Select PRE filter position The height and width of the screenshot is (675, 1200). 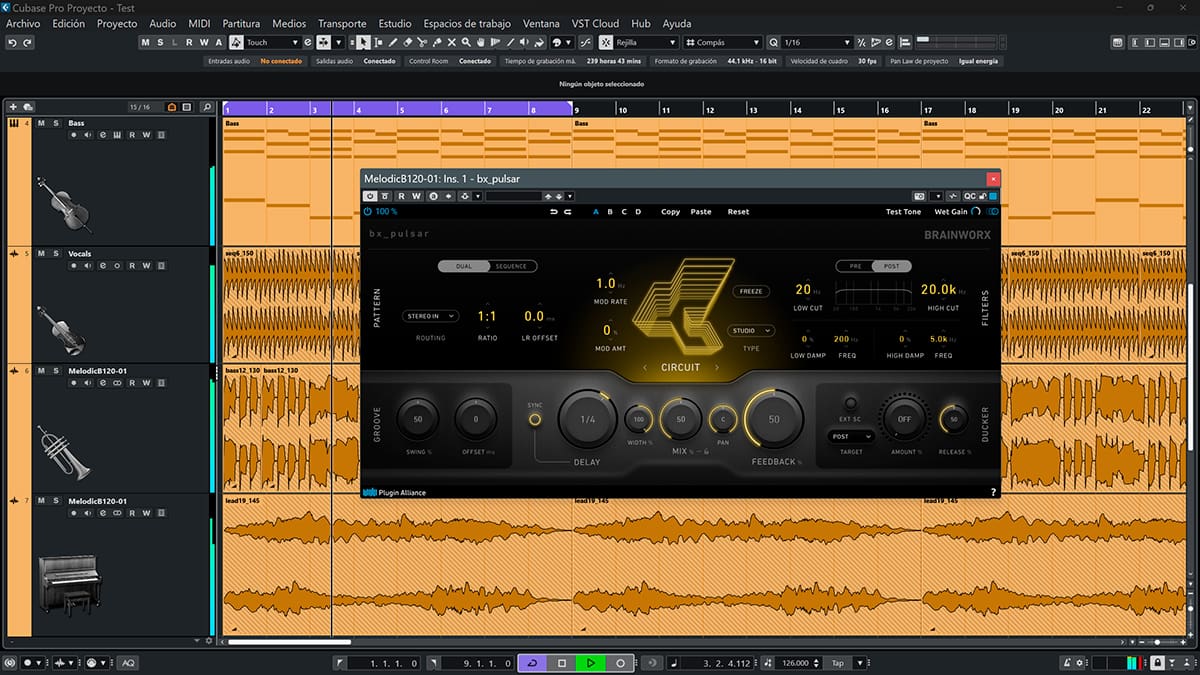point(854,266)
